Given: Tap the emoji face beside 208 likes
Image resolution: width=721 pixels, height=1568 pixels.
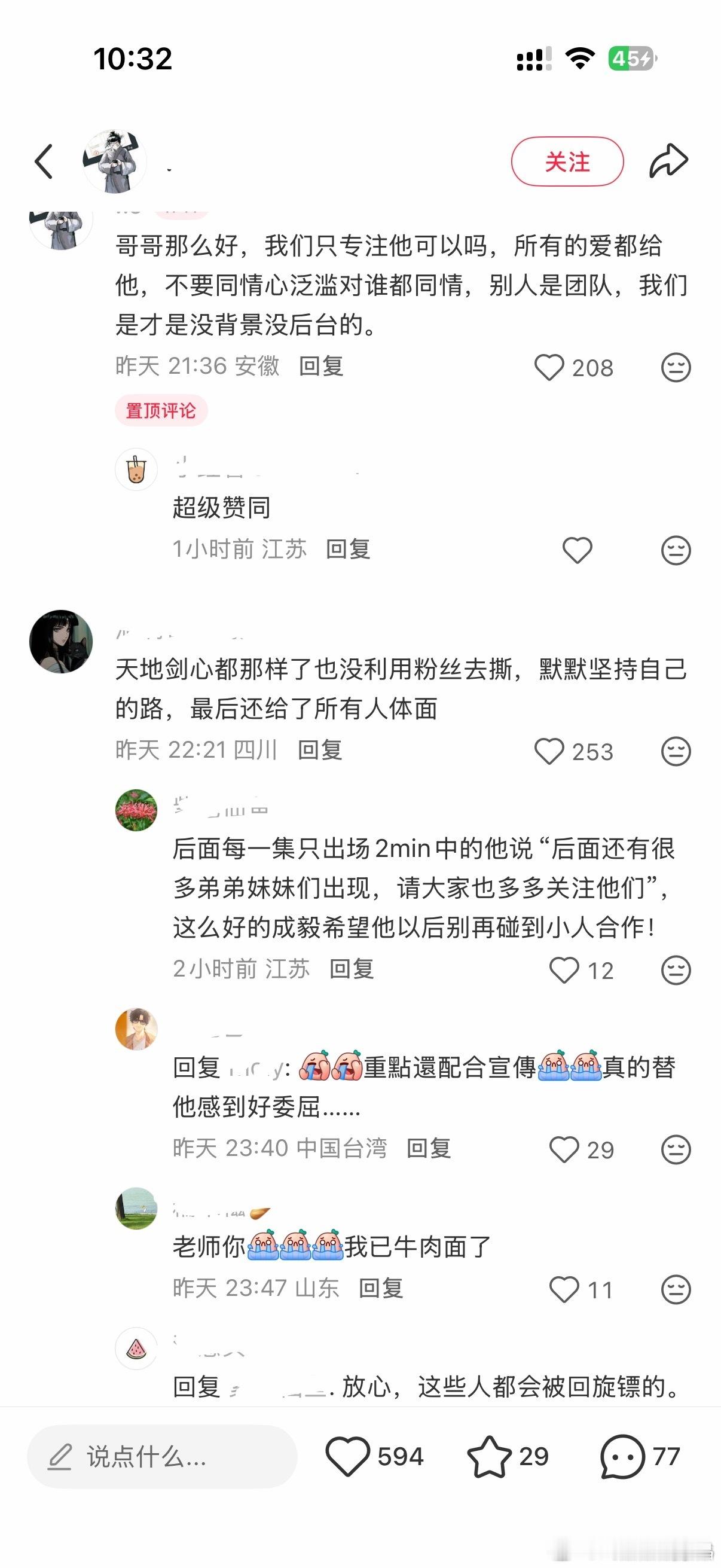Looking at the screenshot, I should (x=676, y=368).
